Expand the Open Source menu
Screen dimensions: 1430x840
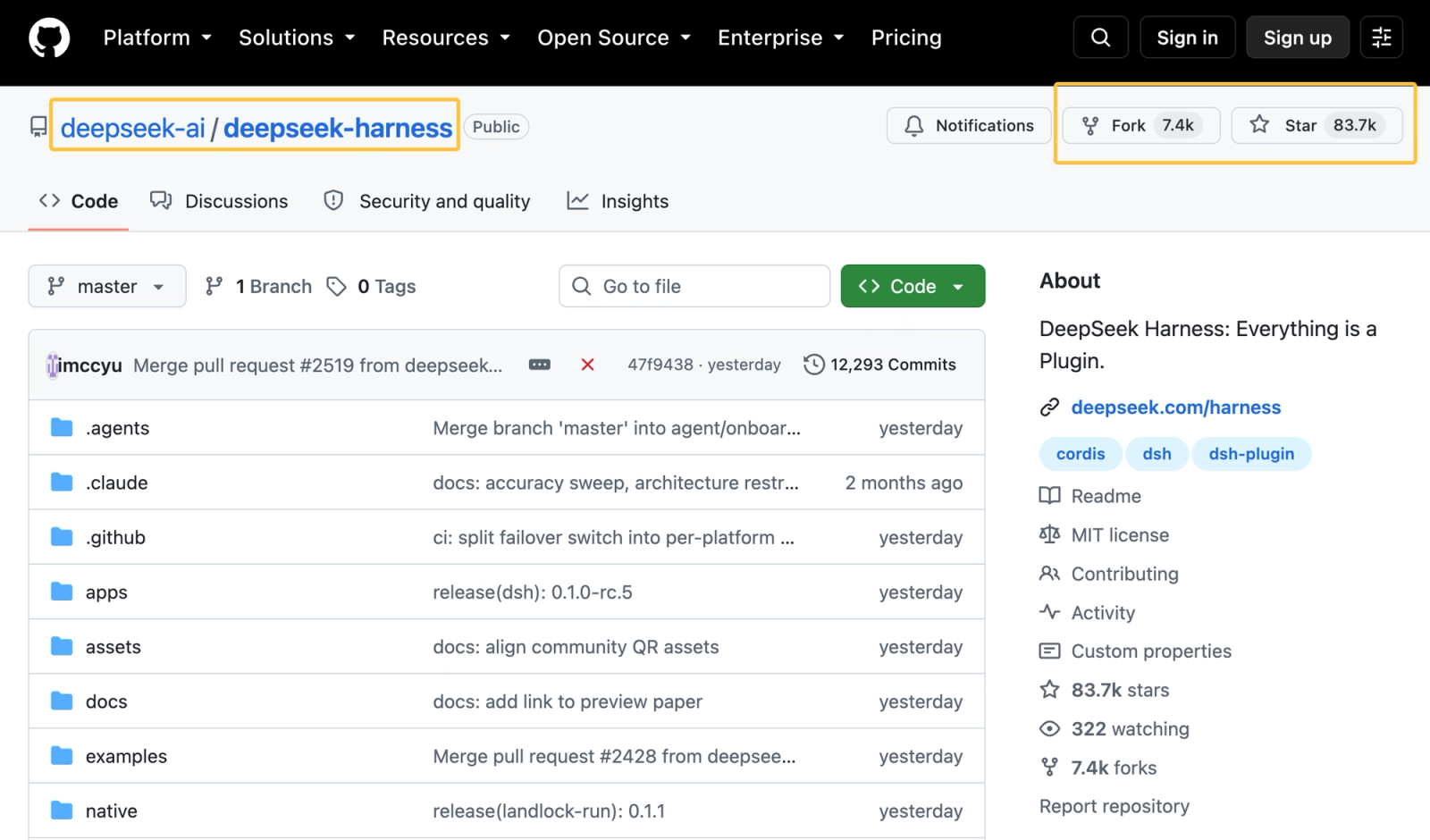pos(614,38)
